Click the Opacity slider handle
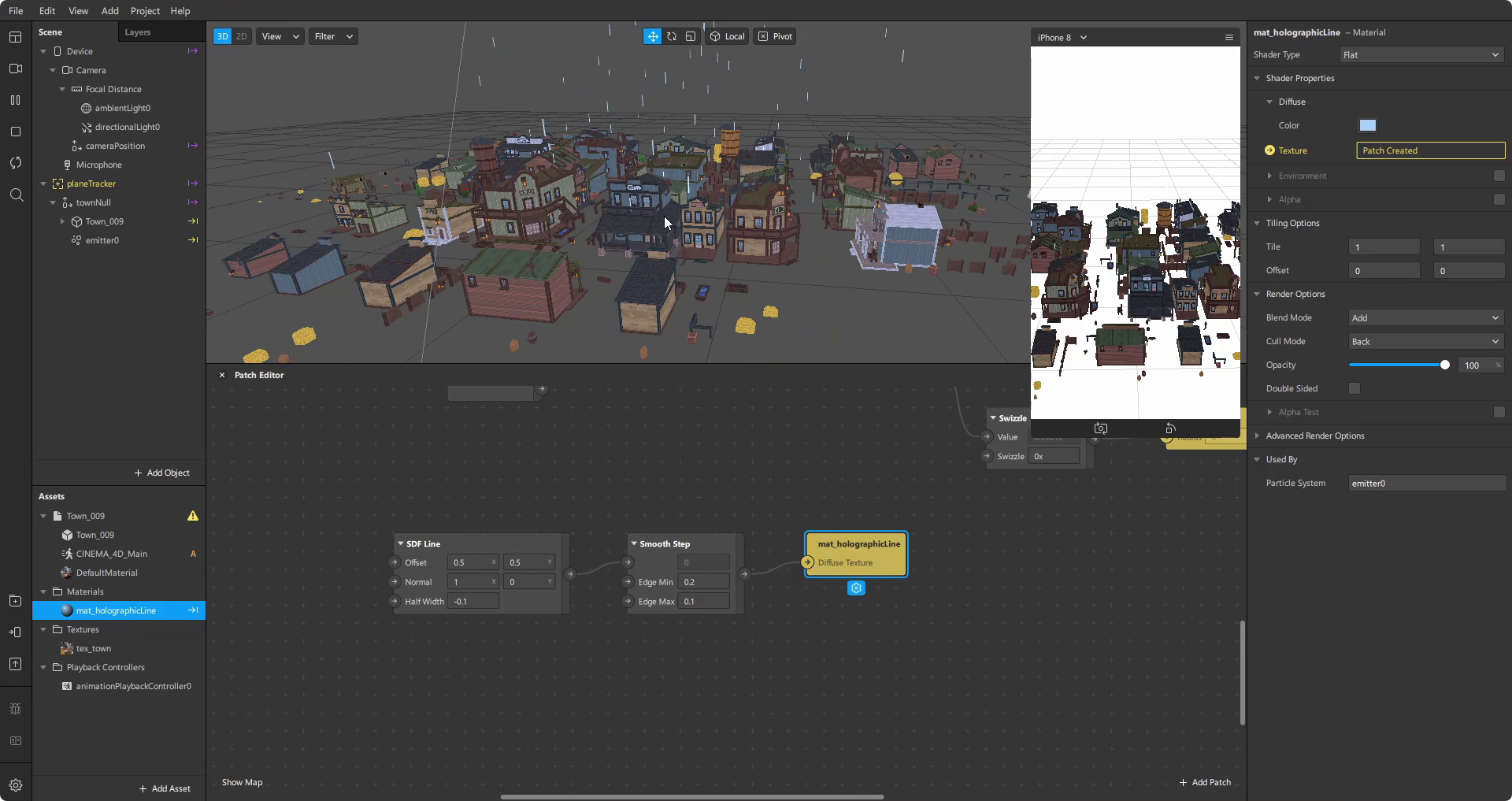 tap(1444, 365)
